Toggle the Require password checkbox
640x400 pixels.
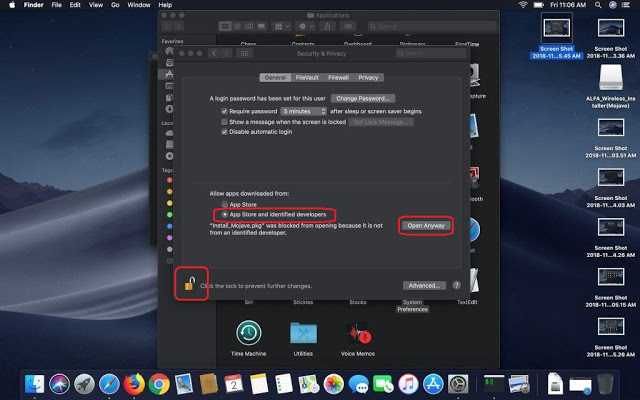coord(225,112)
